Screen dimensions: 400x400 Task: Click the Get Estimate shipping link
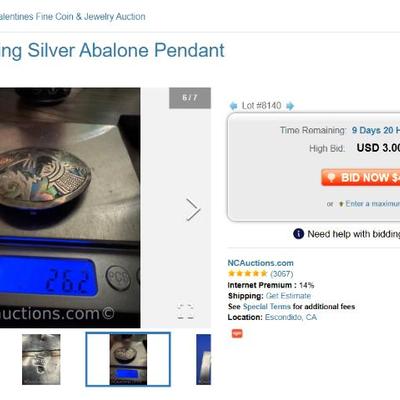[x=288, y=296]
